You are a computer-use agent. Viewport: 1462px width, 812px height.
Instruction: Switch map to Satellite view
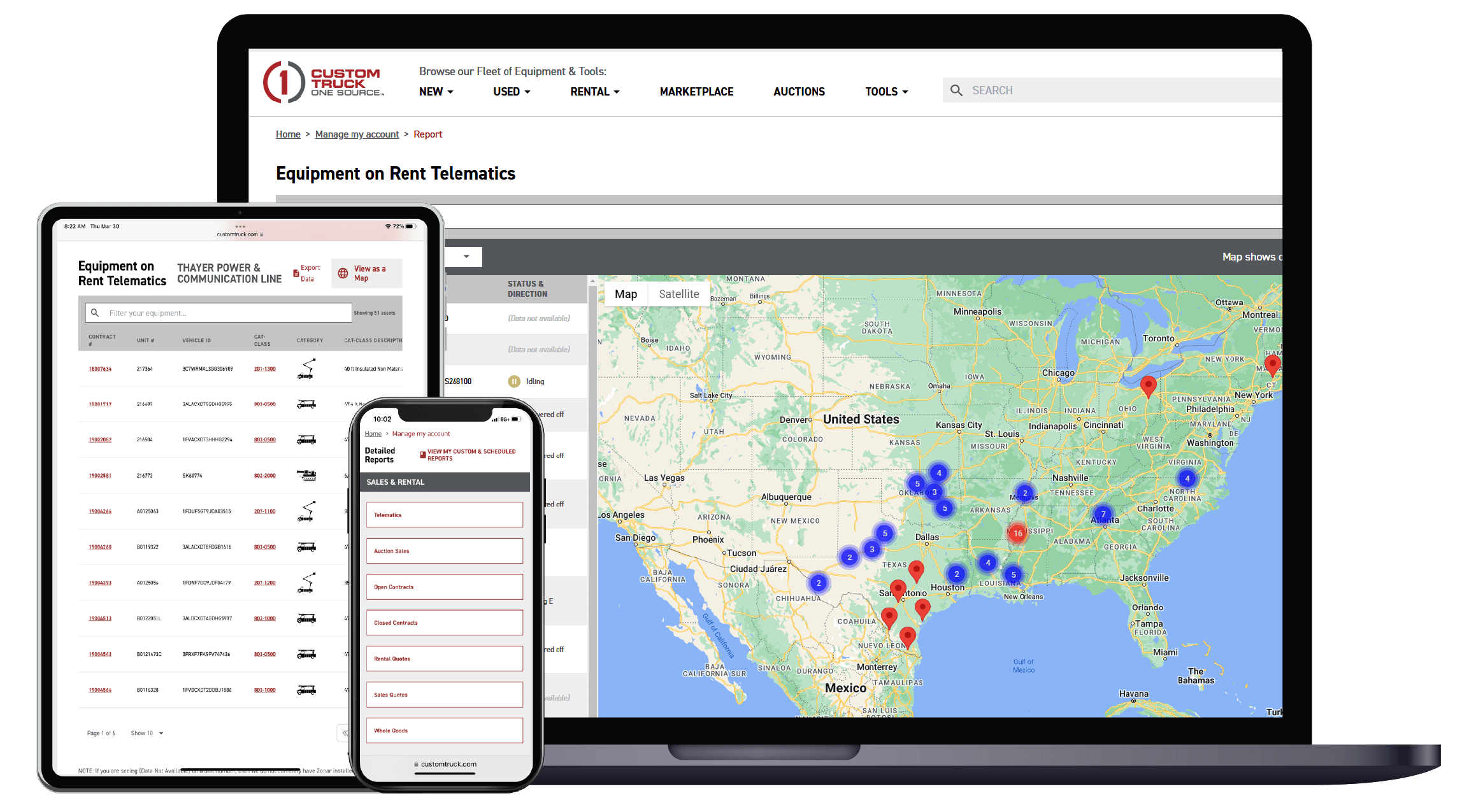678,294
